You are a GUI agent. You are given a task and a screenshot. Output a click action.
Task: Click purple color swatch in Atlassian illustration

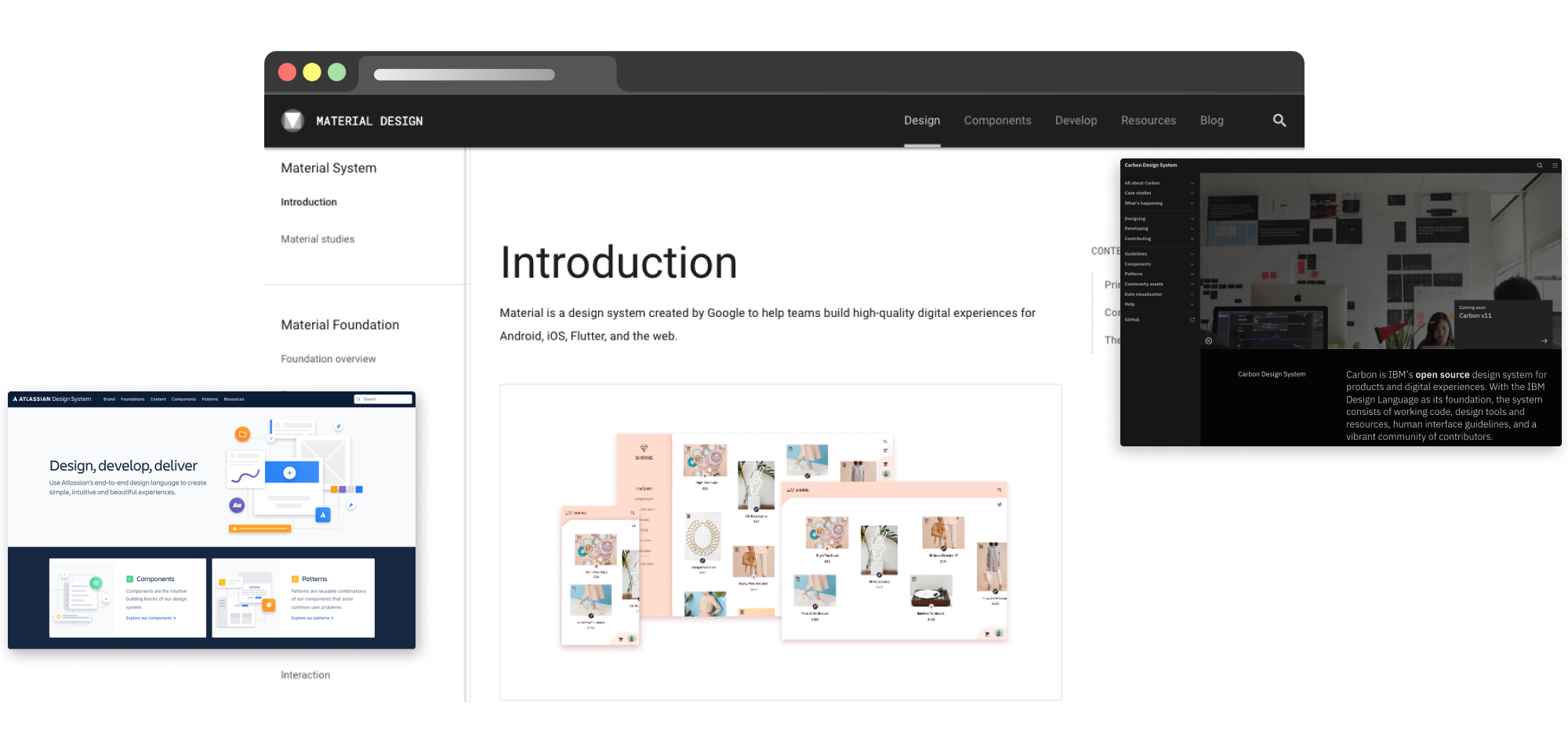click(343, 489)
